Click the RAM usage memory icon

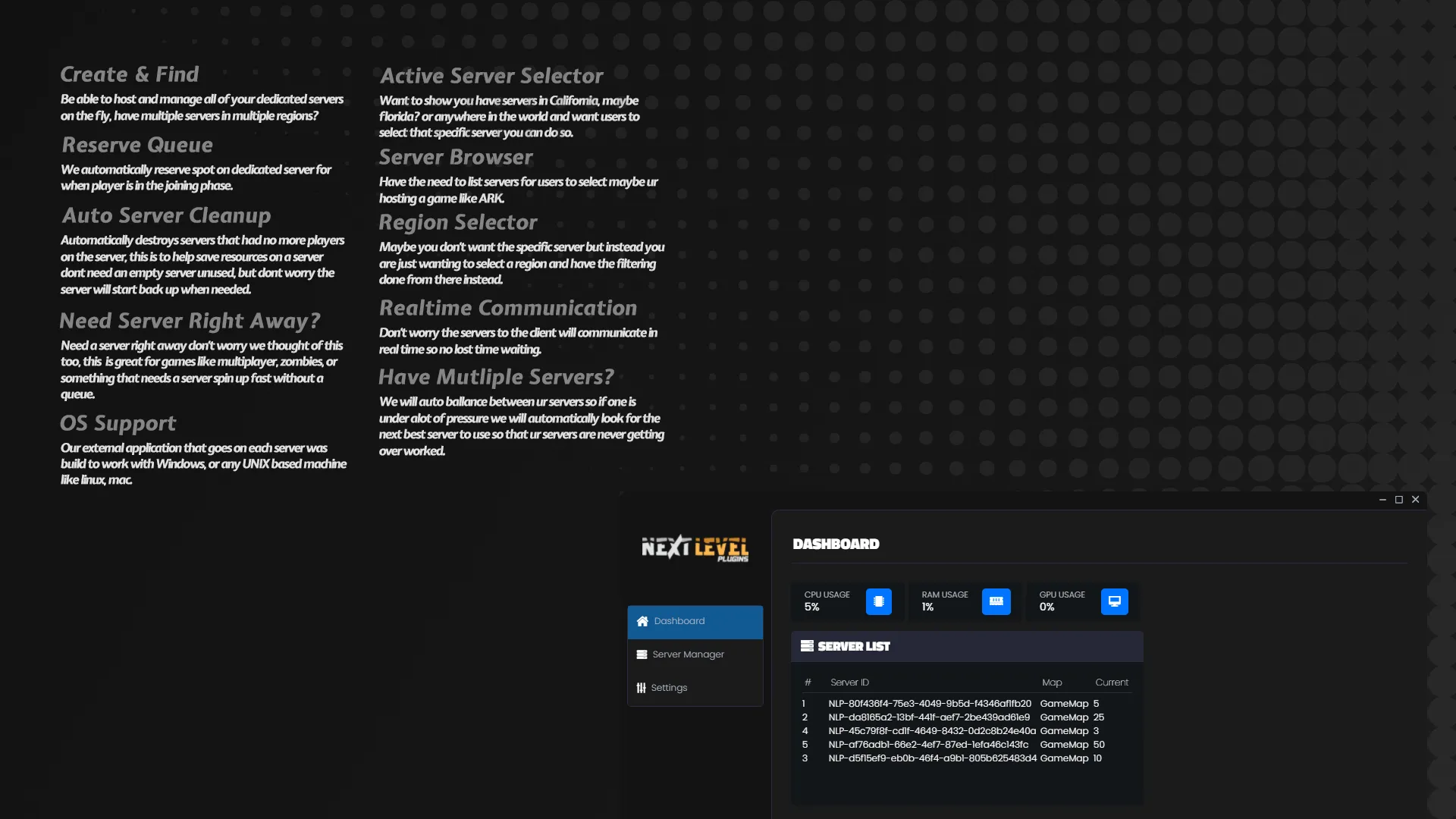(996, 601)
